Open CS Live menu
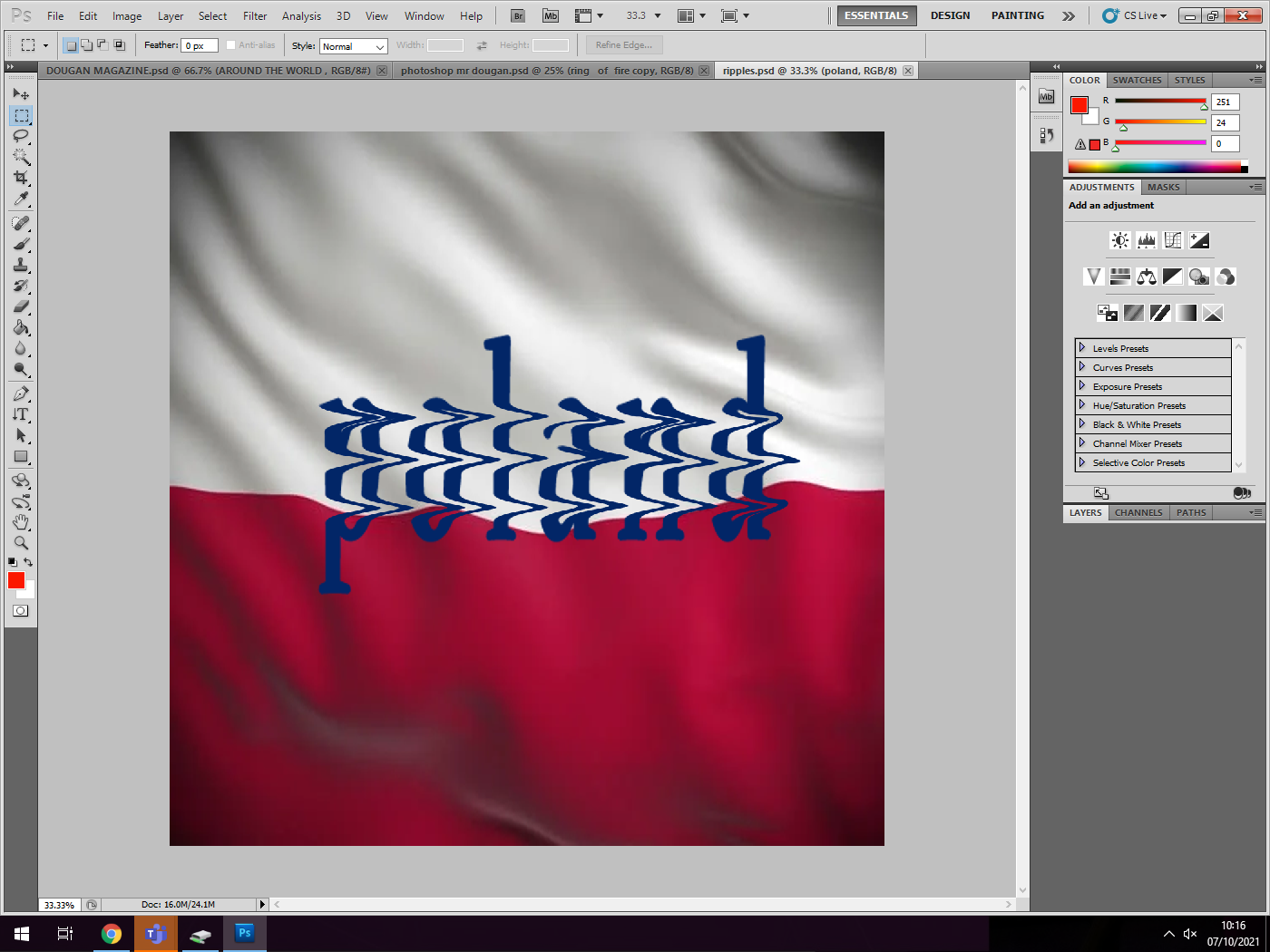1270x952 pixels. [1136, 15]
